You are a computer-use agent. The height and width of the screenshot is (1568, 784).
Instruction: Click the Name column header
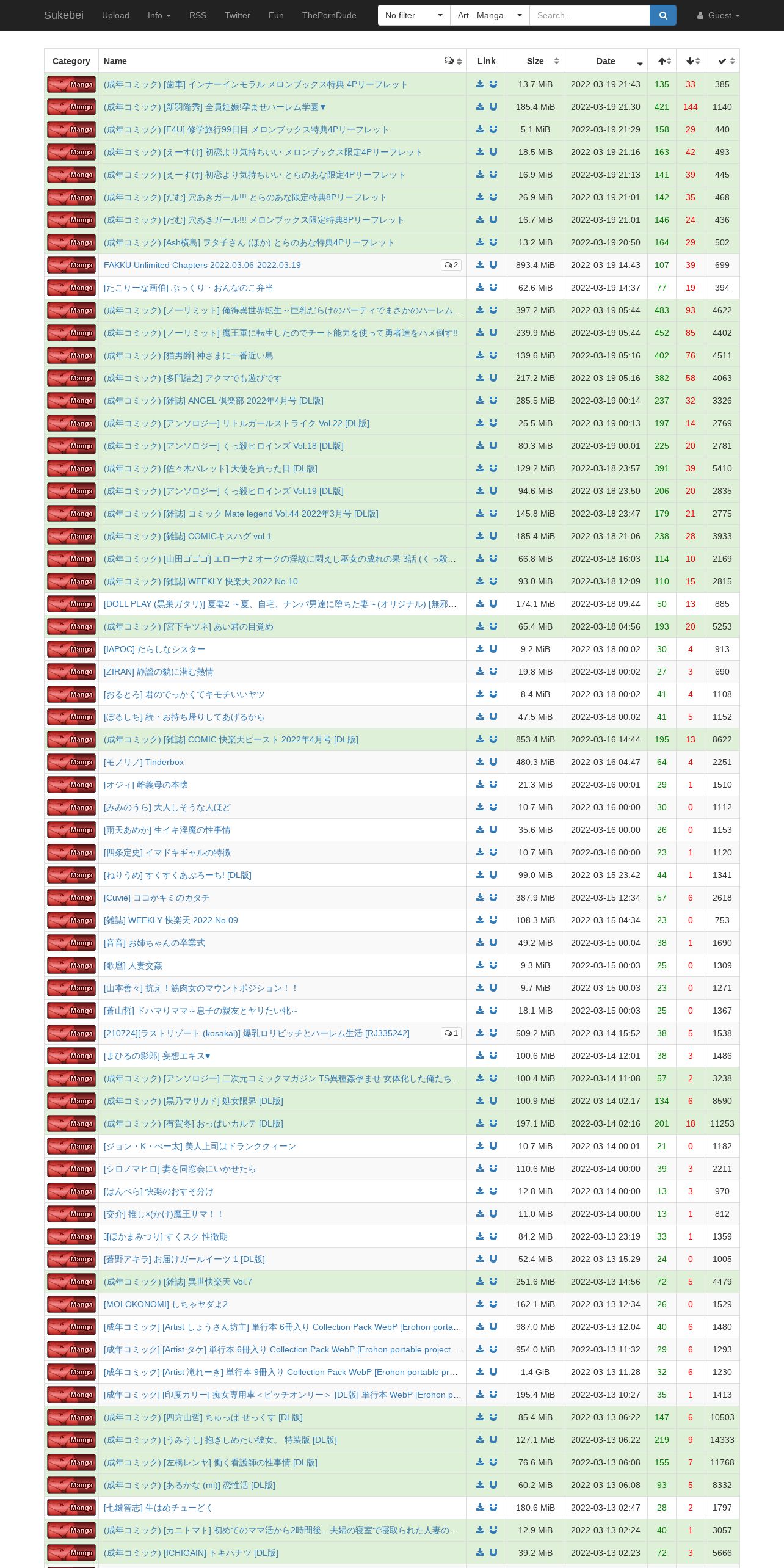tap(283, 61)
